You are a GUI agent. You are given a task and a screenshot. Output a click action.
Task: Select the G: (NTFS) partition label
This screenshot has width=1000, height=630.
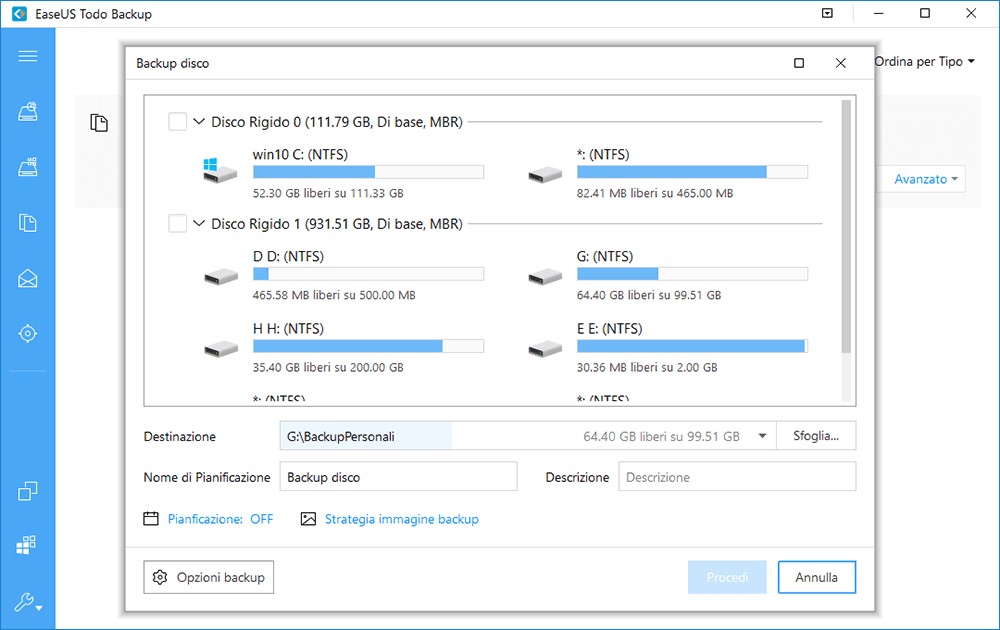click(605, 256)
